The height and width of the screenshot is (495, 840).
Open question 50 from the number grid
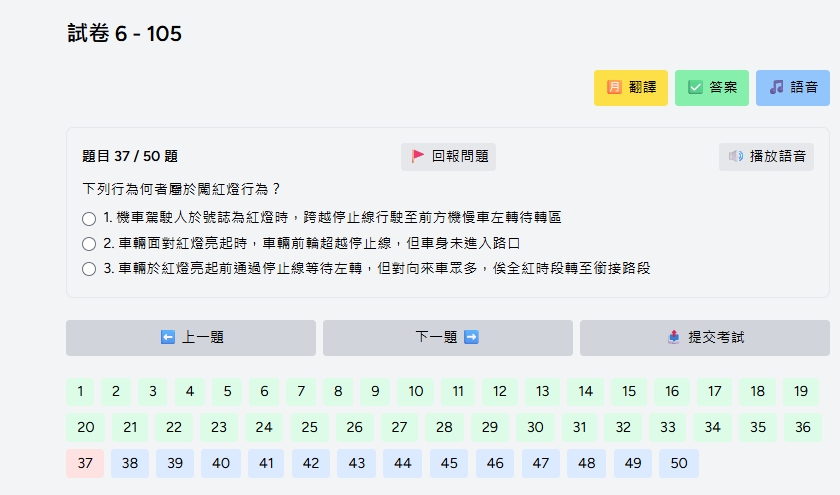click(x=679, y=464)
